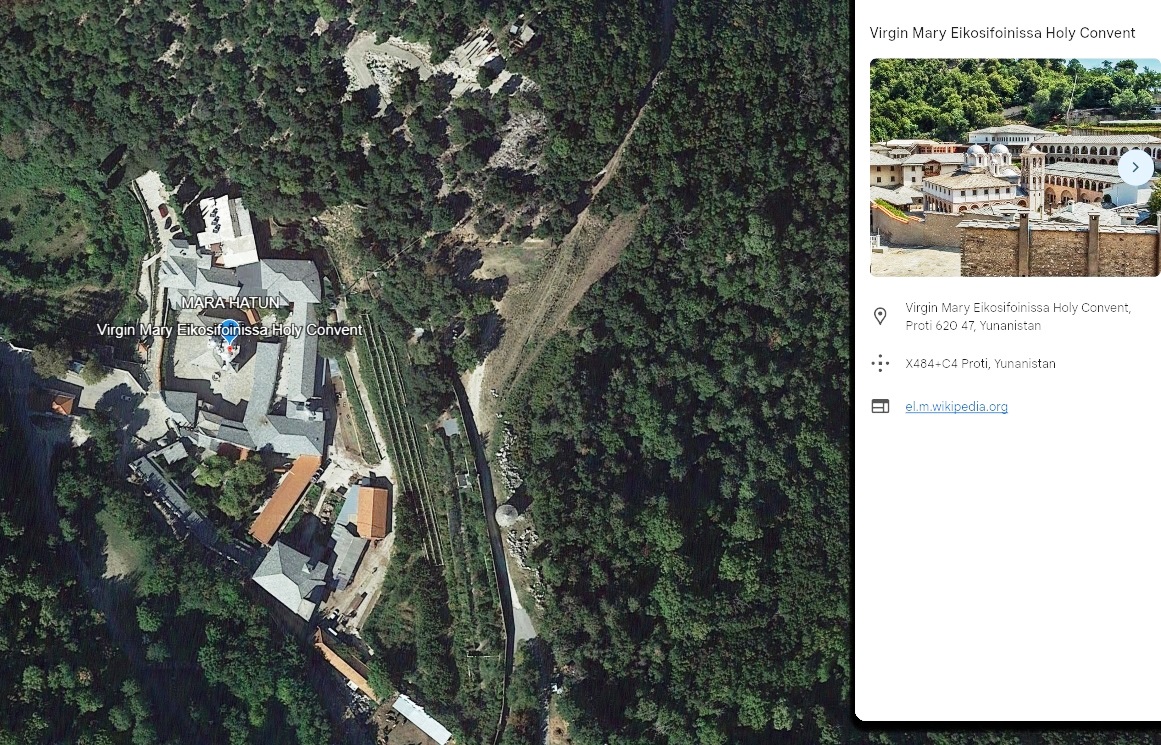Click the website icon next to the Wikipedia link

pos(880,407)
